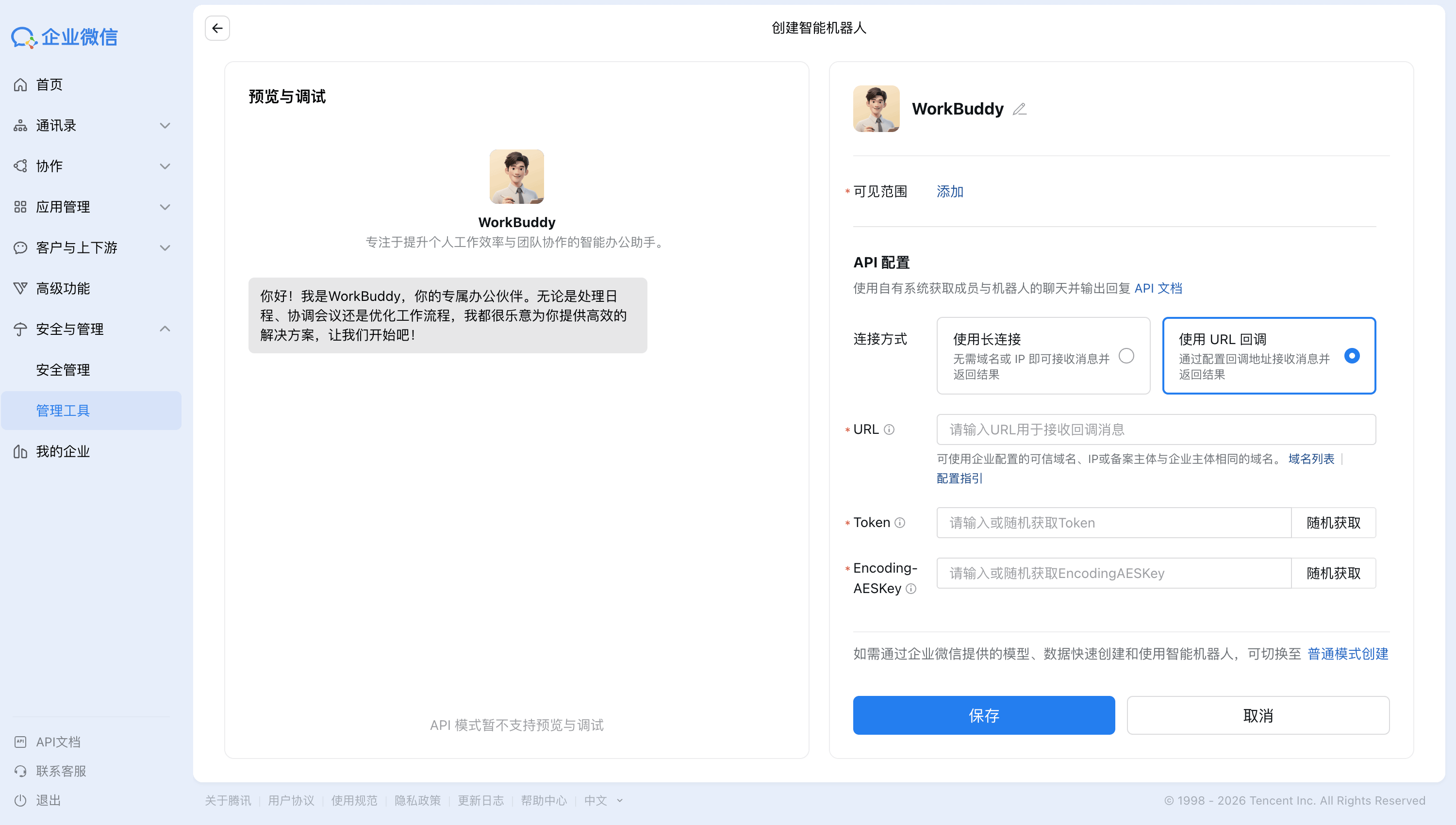Click the 退出 logout icon
The height and width of the screenshot is (825, 1456).
pyautogui.click(x=20, y=800)
